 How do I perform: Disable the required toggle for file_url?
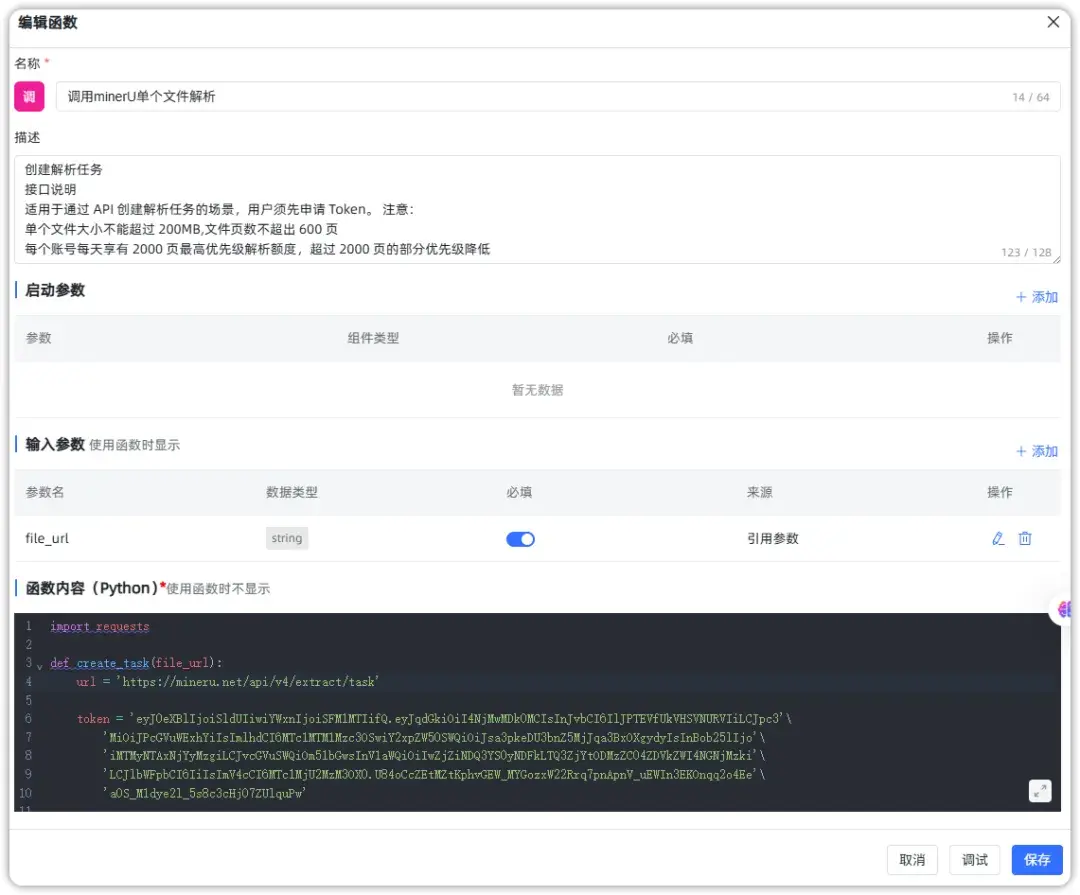point(520,538)
